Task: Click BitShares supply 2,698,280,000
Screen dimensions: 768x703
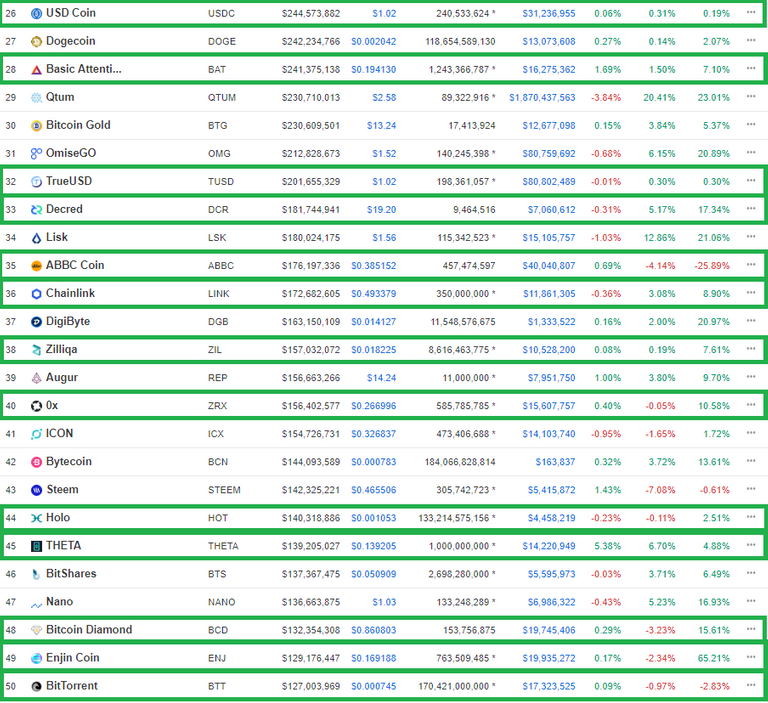Action: 459,574
